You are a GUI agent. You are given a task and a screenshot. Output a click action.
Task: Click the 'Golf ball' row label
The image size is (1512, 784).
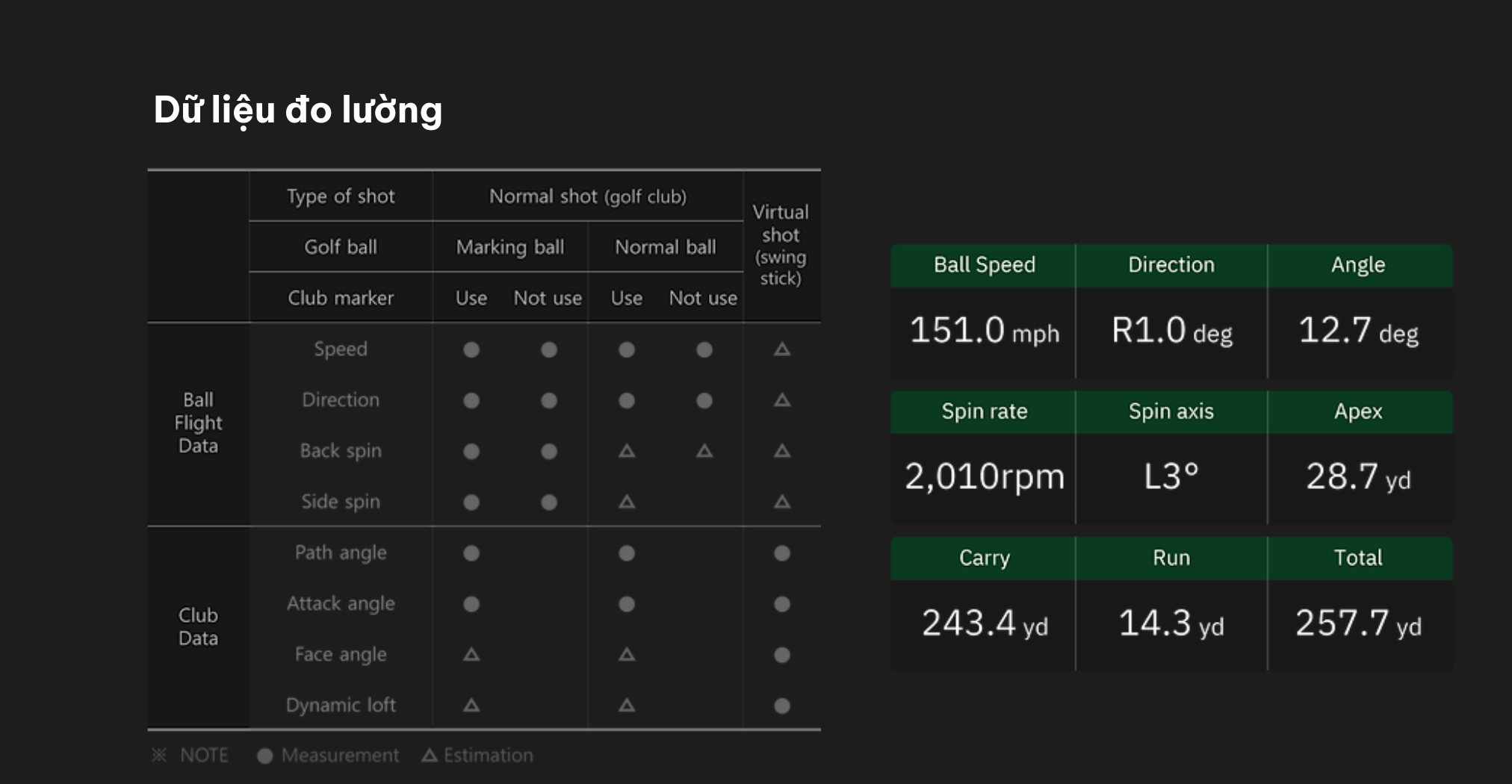pyautogui.click(x=341, y=247)
